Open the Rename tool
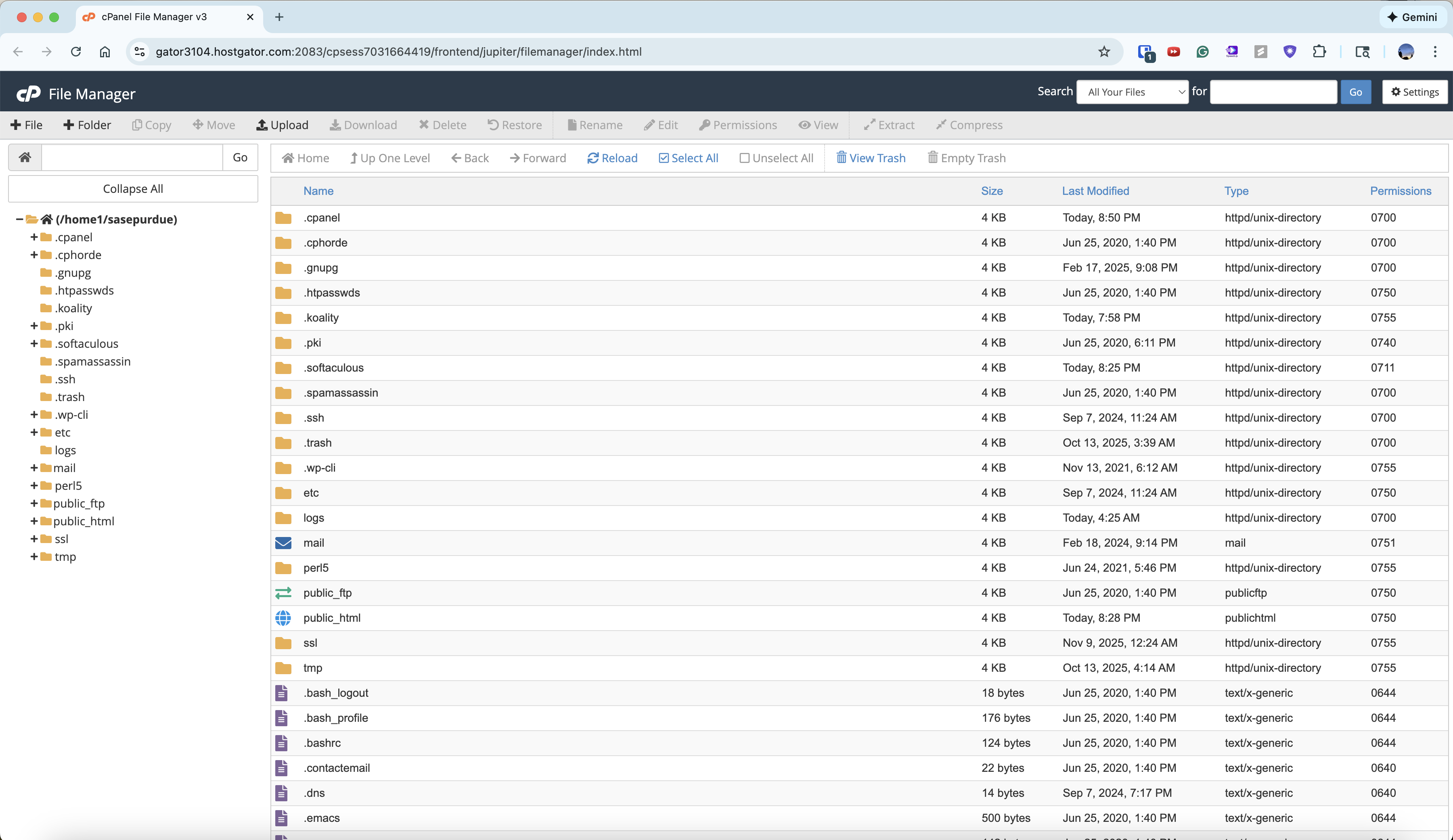Image resolution: width=1453 pixels, height=840 pixels. 595,125
